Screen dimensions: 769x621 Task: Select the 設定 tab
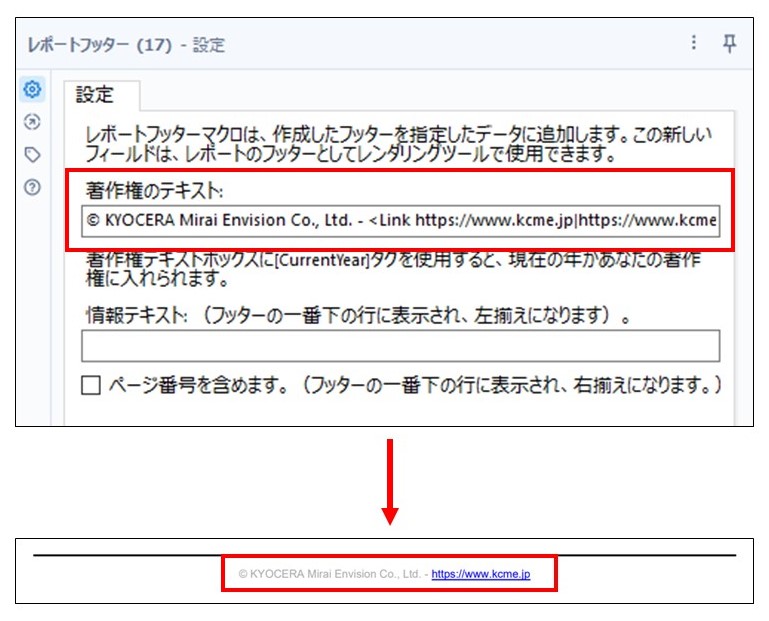point(96,95)
